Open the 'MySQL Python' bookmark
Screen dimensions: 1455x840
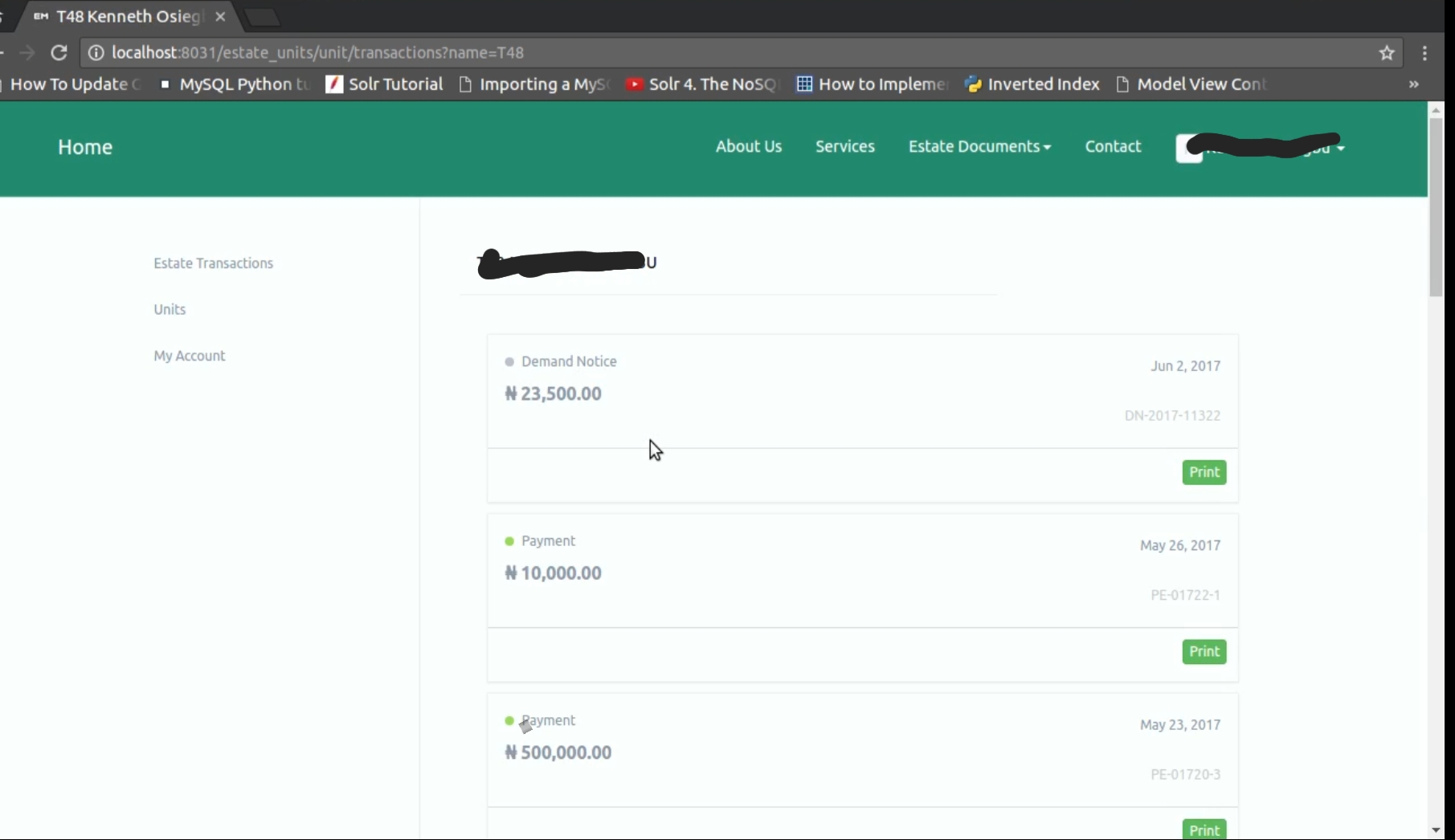coord(235,84)
